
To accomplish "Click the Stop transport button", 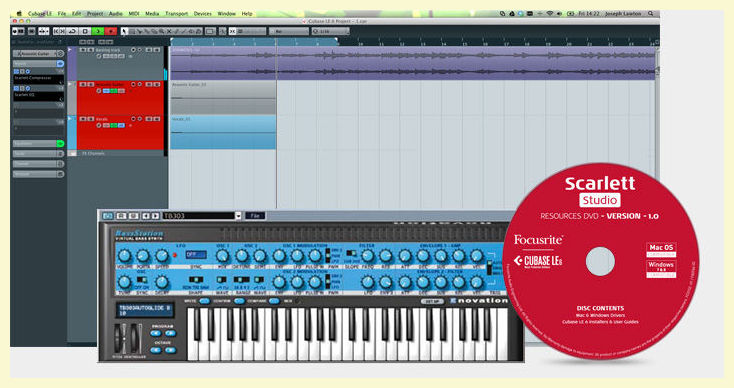I will tap(85, 31).
